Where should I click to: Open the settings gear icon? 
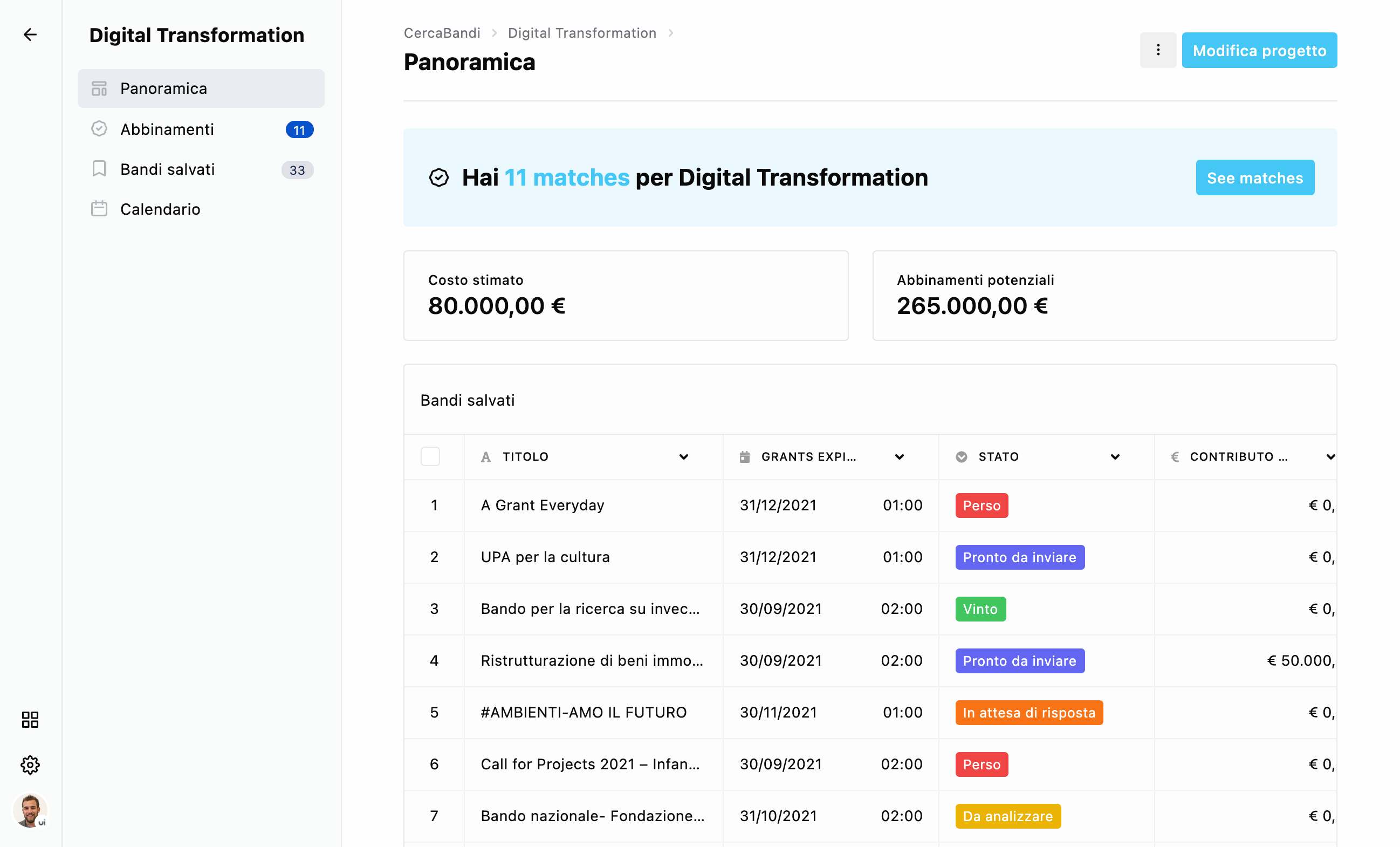click(x=30, y=764)
